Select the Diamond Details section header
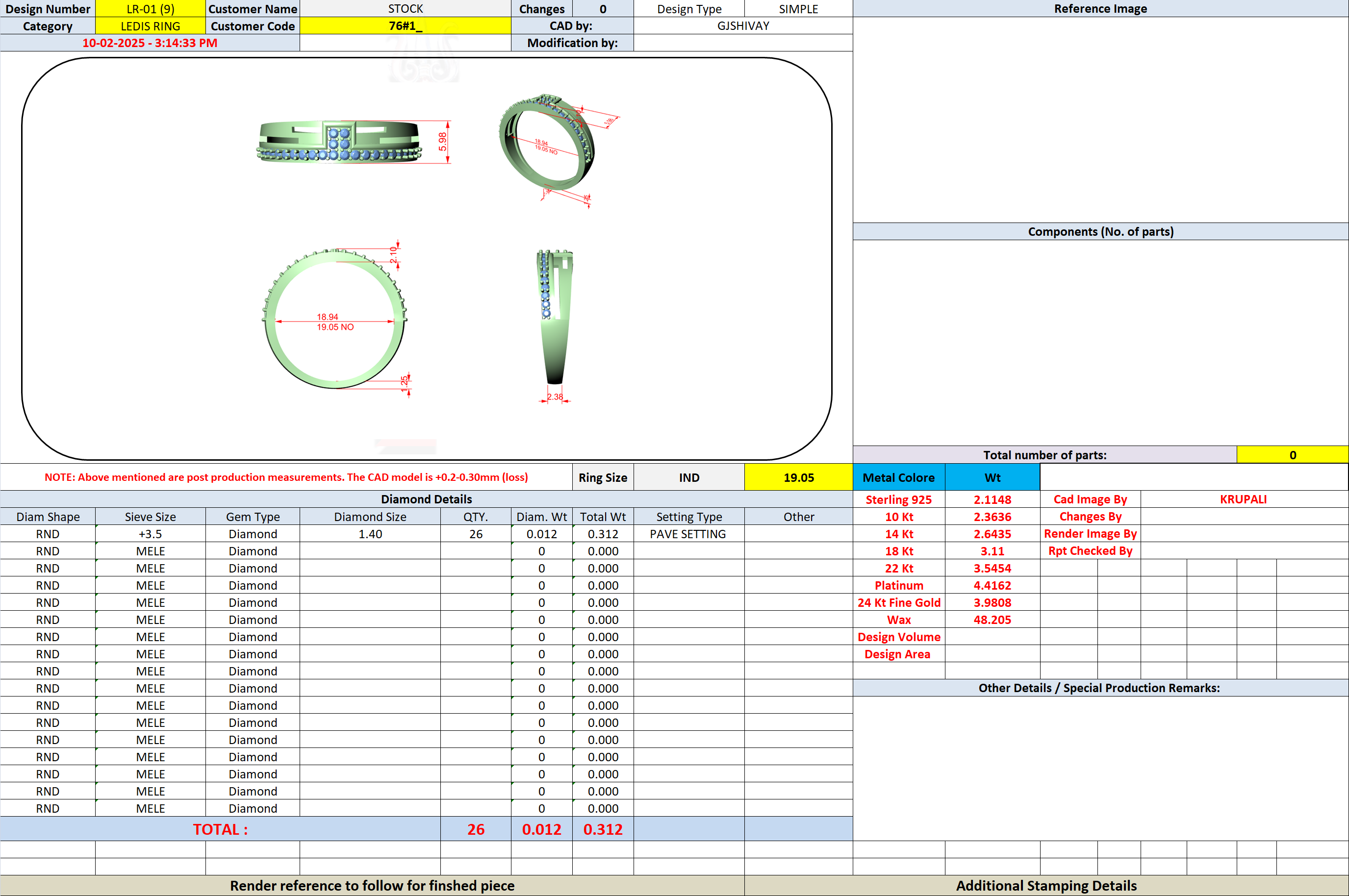Image resolution: width=1349 pixels, height=896 pixels. pyautogui.click(x=427, y=499)
